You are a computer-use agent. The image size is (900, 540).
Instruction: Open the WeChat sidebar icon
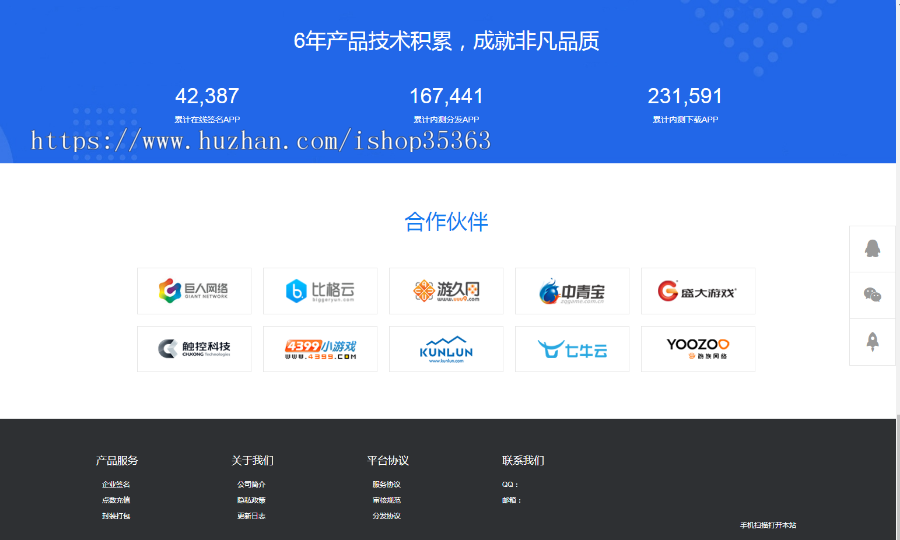[x=872, y=295]
